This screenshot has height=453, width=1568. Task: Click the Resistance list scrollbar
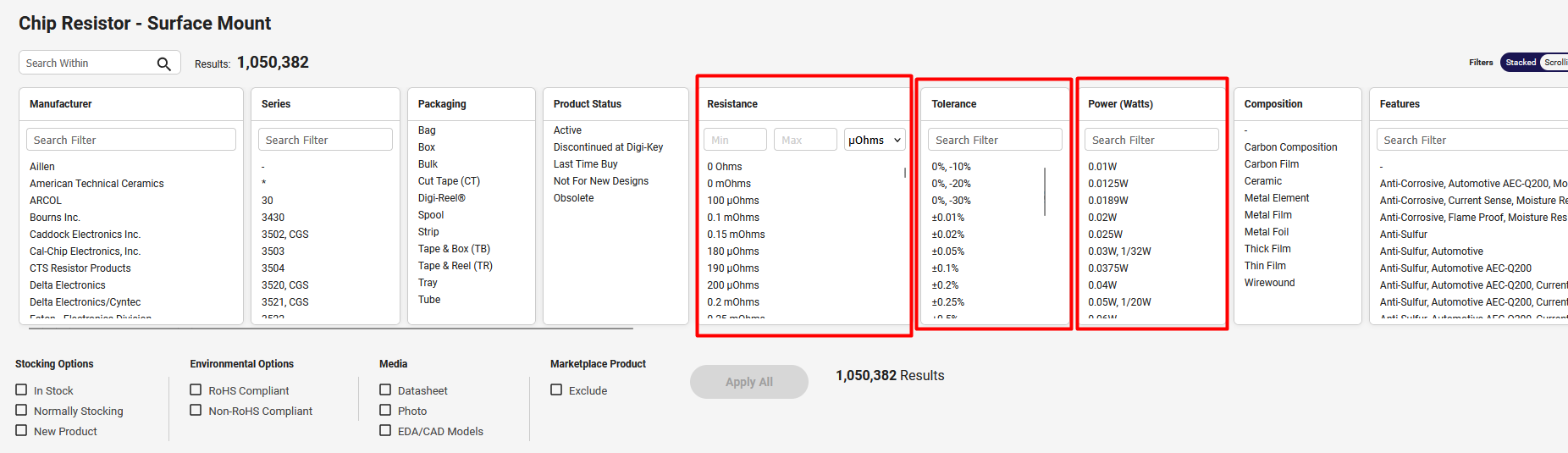point(904,174)
